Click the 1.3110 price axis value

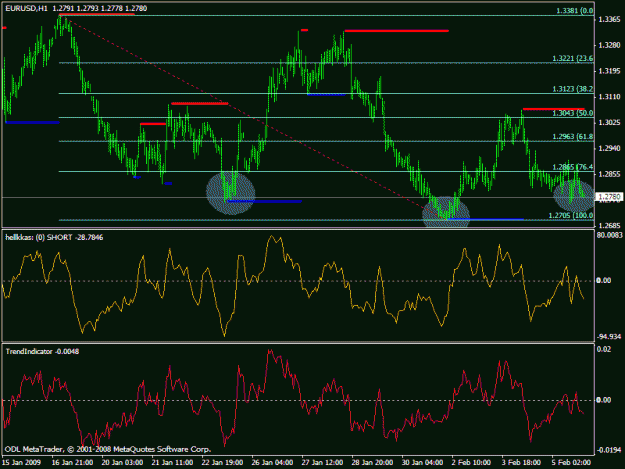point(609,97)
